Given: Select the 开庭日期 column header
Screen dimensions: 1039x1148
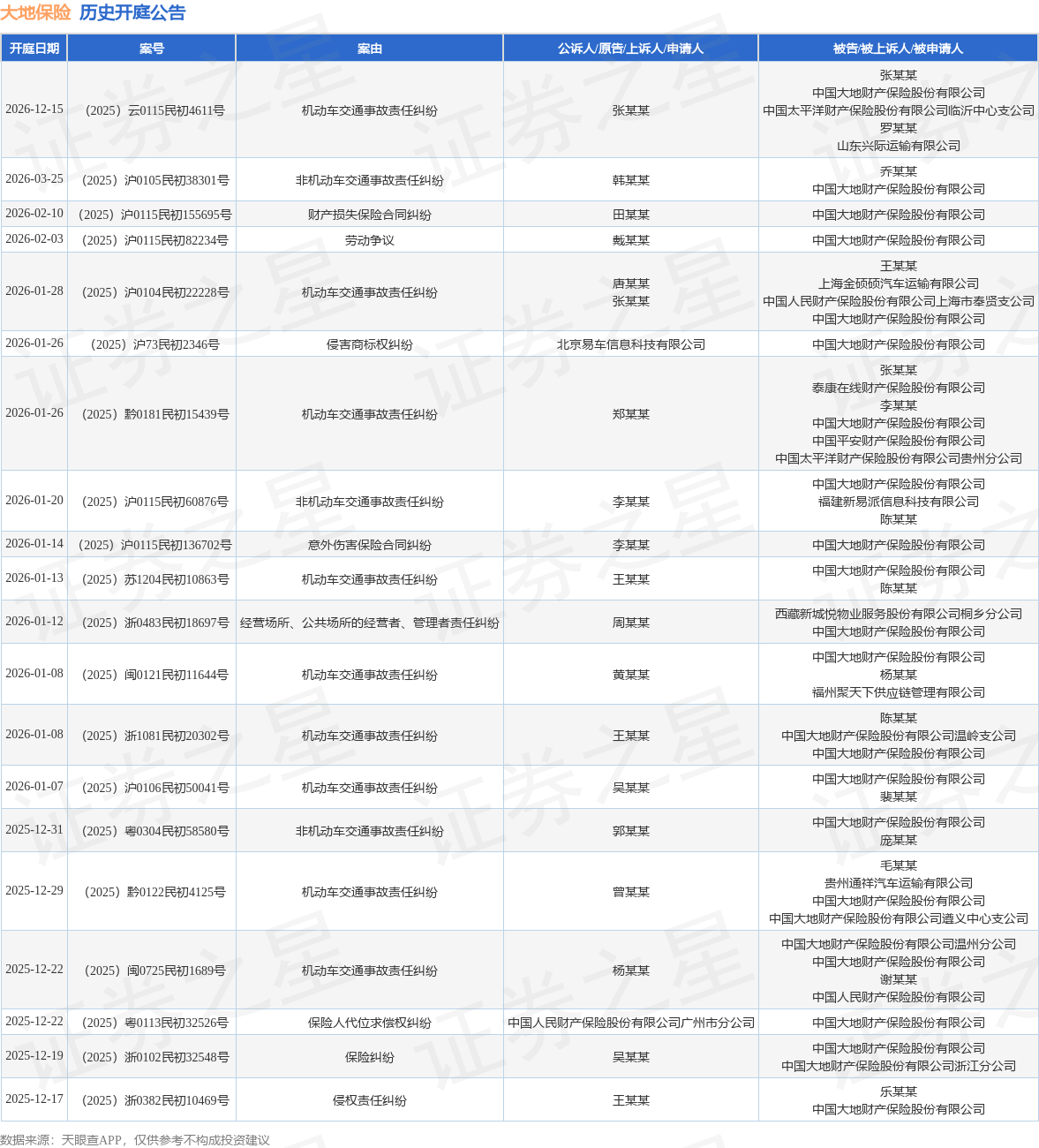Looking at the screenshot, I should [x=34, y=49].
